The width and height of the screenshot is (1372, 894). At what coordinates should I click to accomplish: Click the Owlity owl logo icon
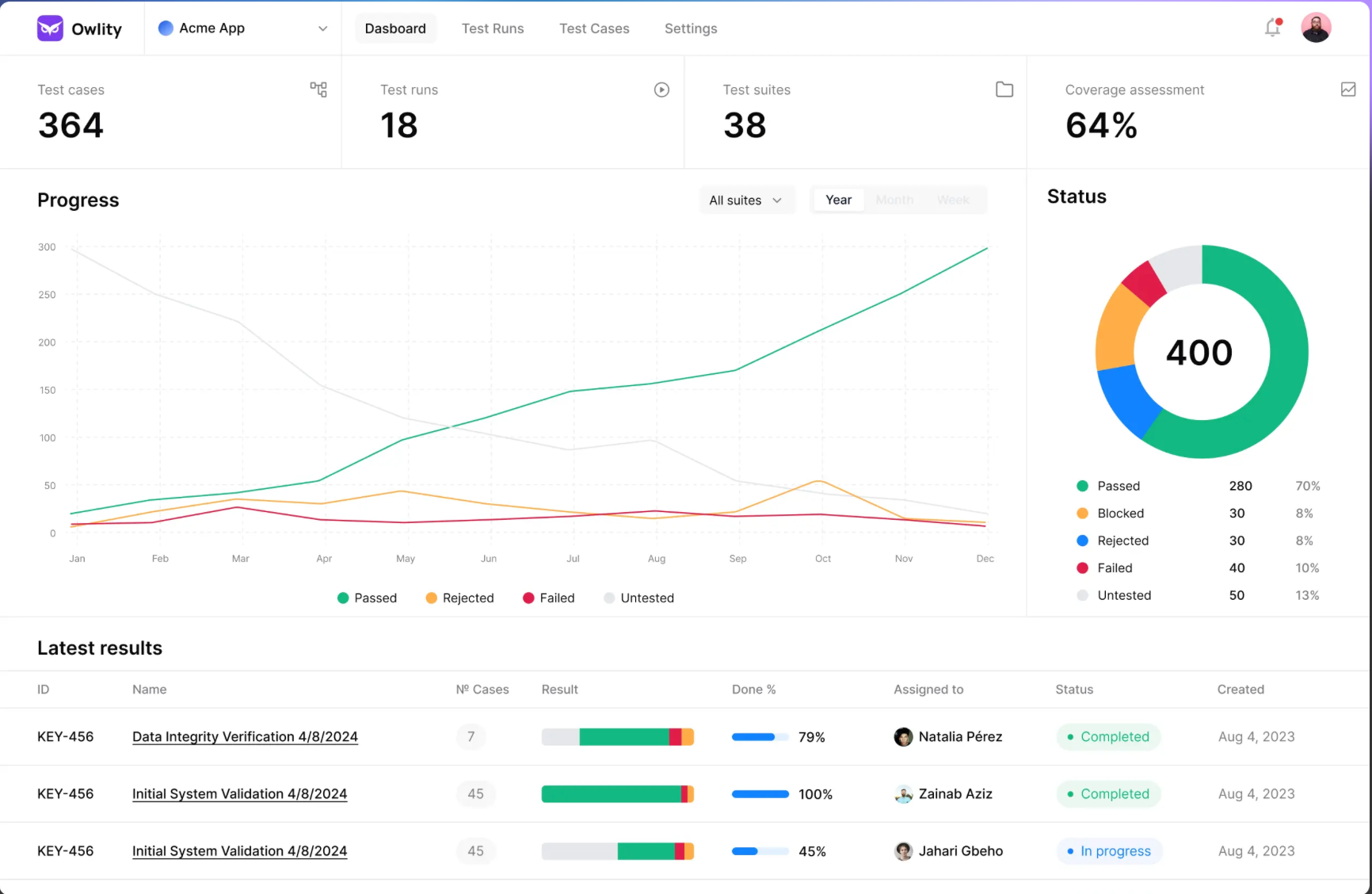tap(50, 29)
